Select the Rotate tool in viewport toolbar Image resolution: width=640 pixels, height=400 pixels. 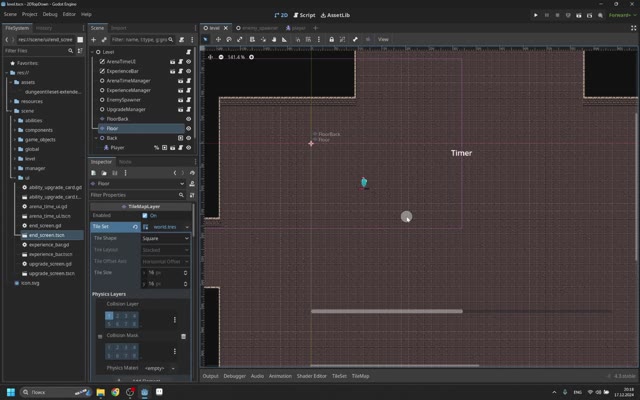[x=229, y=39]
